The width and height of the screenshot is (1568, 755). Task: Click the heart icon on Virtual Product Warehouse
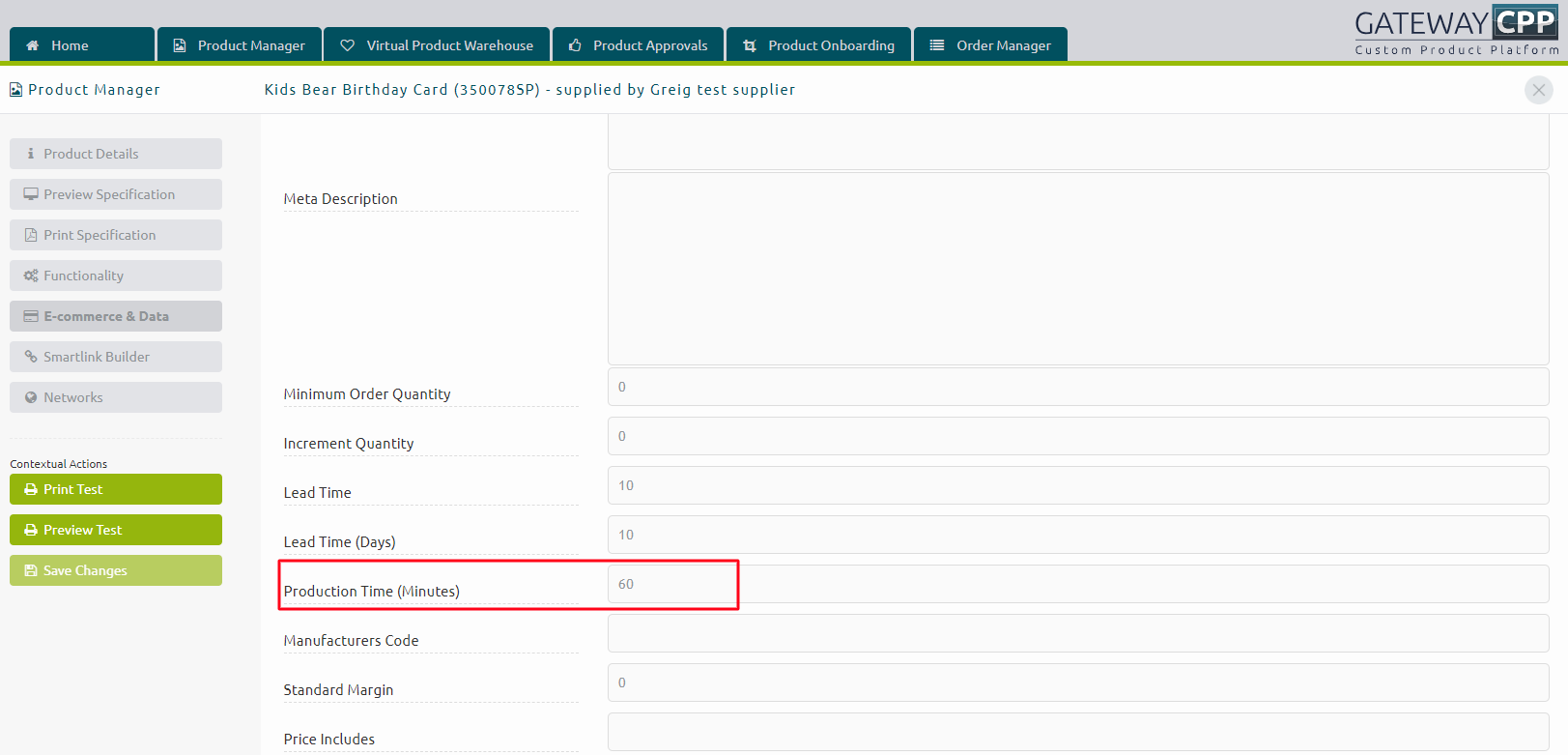[348, 45]
